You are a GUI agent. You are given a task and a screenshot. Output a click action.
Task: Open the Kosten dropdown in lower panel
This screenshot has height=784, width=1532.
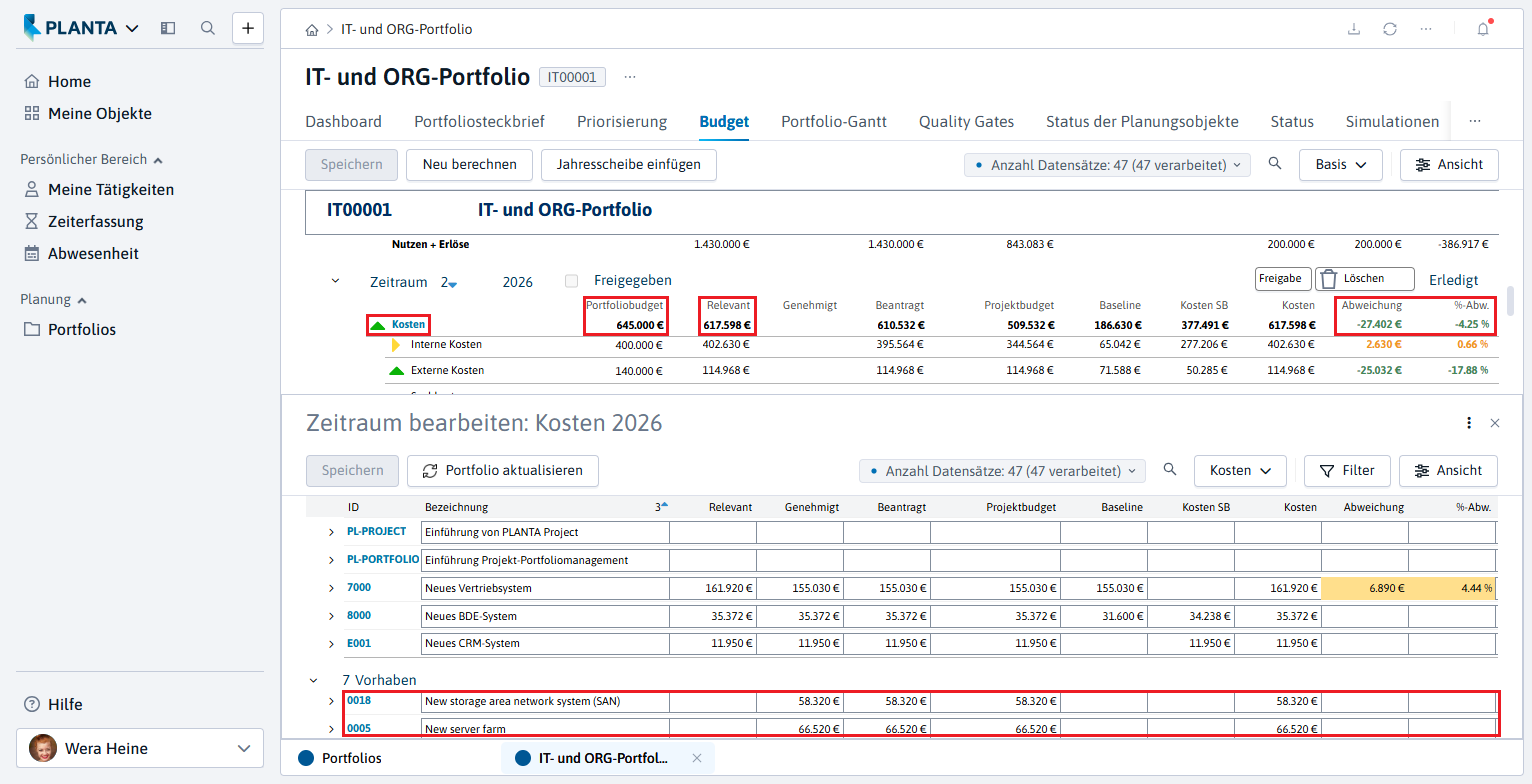pos(1240,470)
